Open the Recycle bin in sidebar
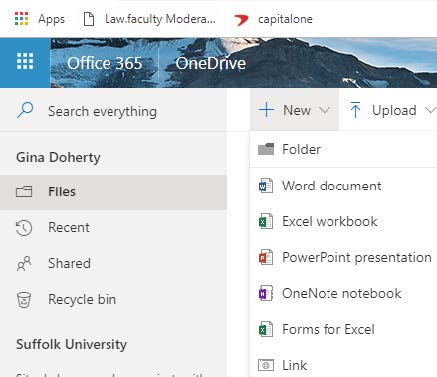The width and height of the screenshot is (437, 377). coord(113,300)
